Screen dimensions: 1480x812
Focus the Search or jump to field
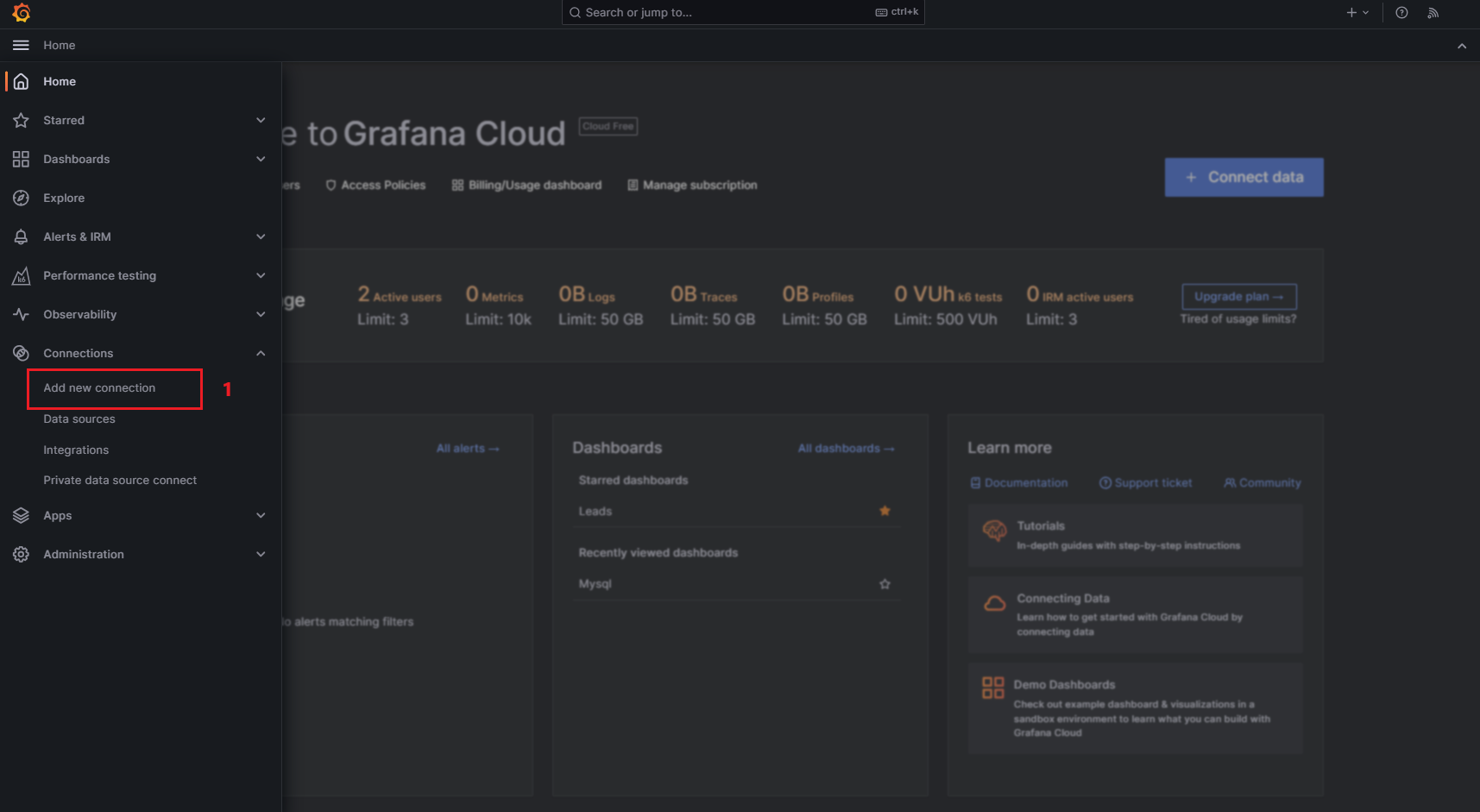(743, 12)
